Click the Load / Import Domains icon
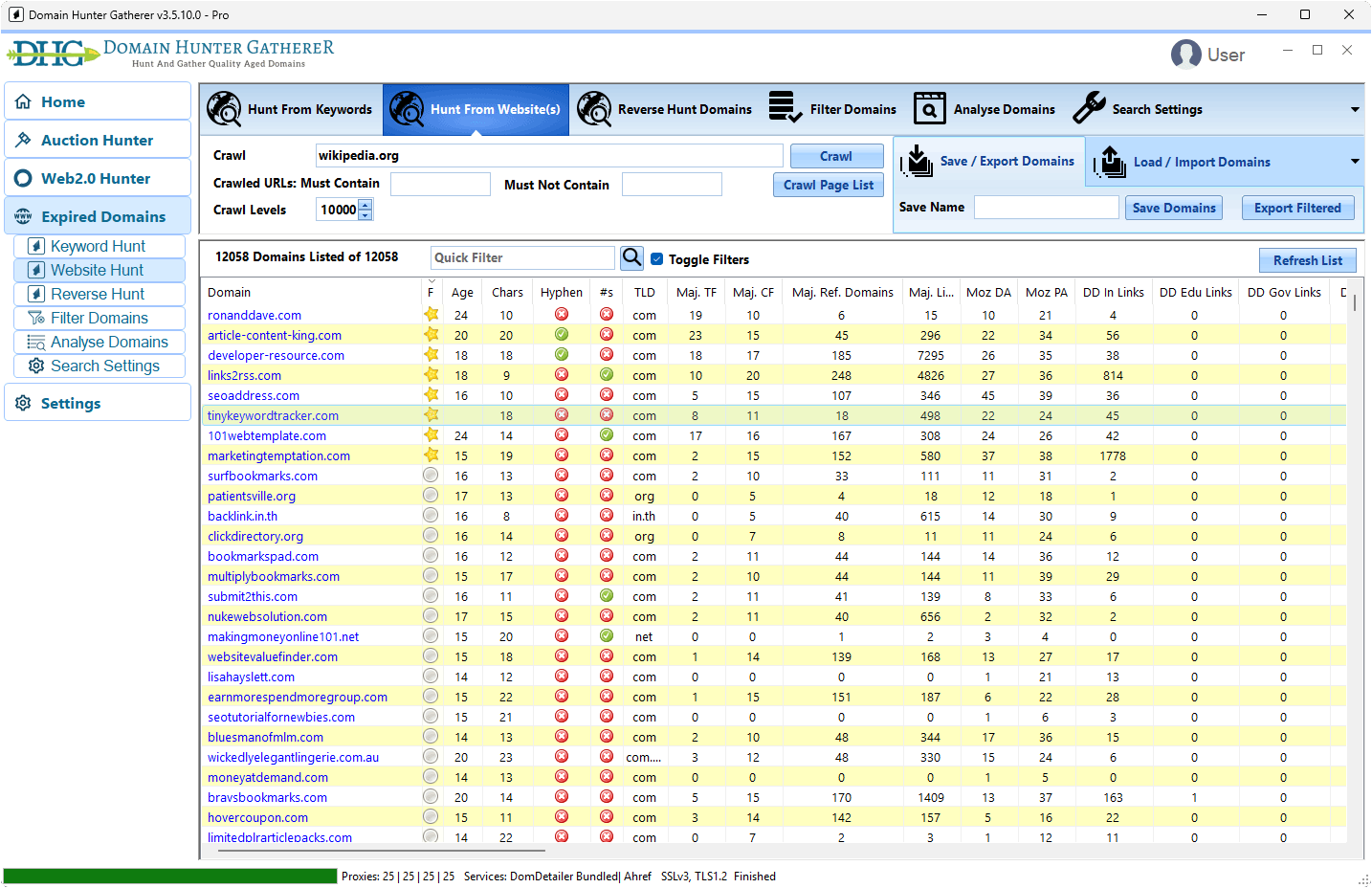 1111,162
